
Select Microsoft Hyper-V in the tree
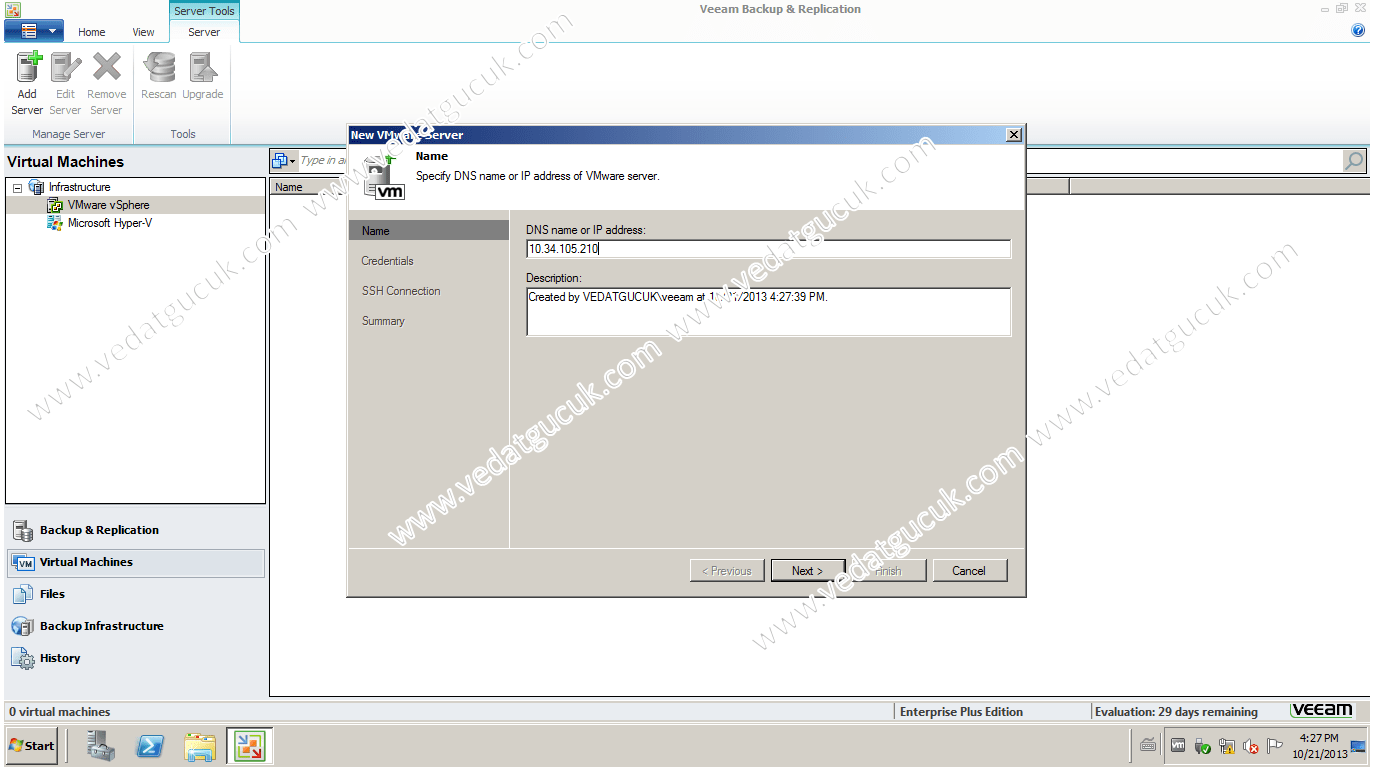pyautogui.click(x=109, y=223)
